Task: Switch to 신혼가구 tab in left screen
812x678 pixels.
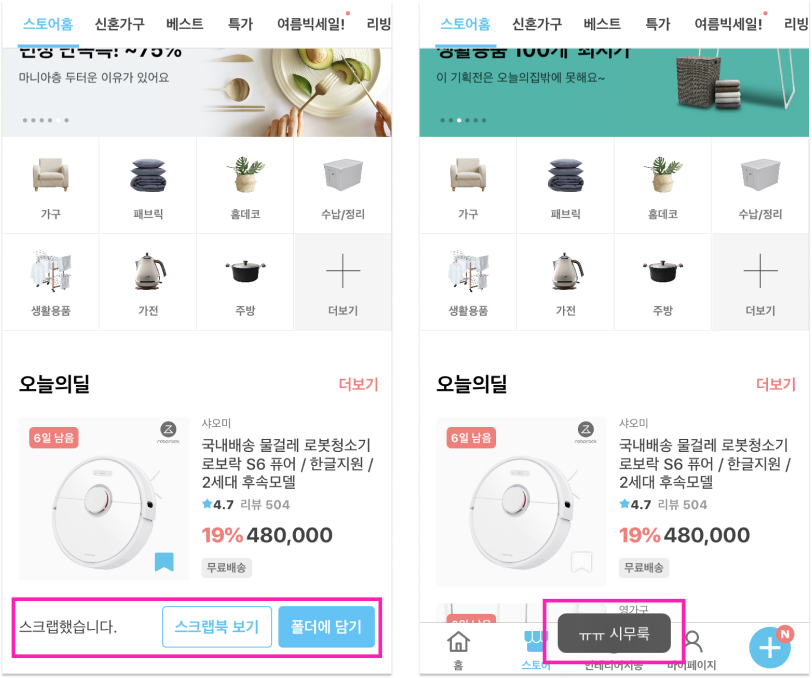Action: point(120,24)
